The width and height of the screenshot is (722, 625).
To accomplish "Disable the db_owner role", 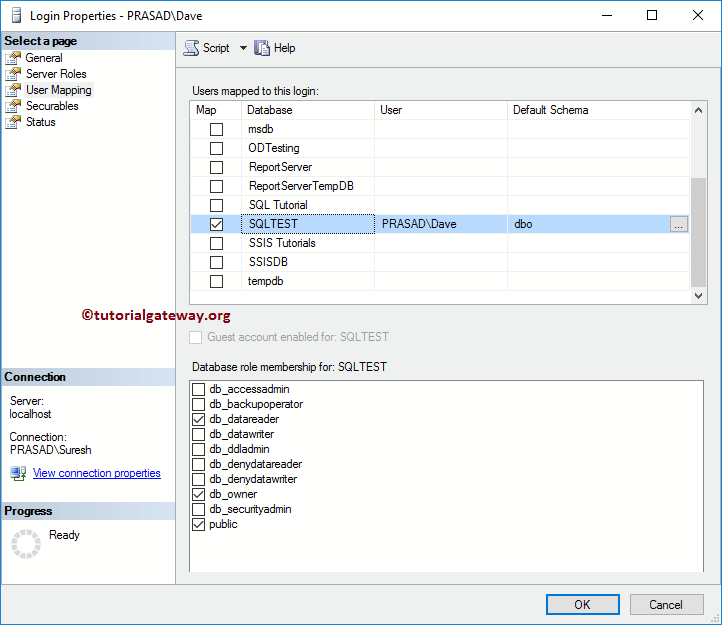I will [x=198, y=494].
